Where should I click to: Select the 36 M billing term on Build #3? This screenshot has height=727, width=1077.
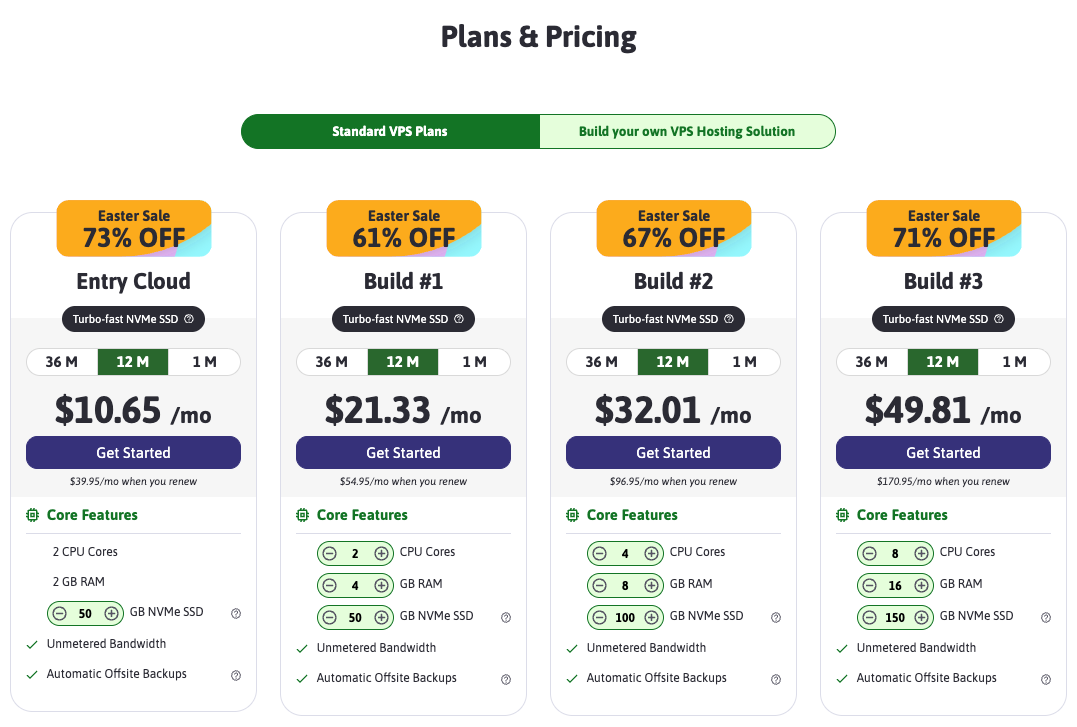871,362
